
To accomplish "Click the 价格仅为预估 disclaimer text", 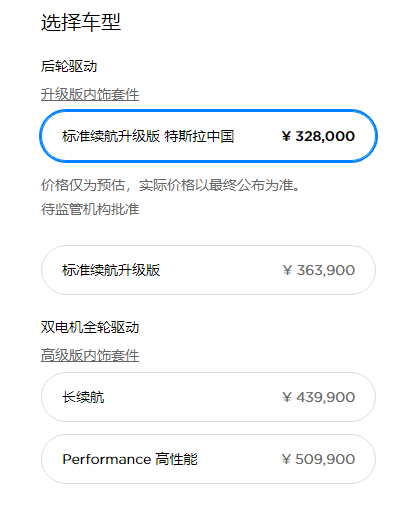I will [x=170, y=185].
